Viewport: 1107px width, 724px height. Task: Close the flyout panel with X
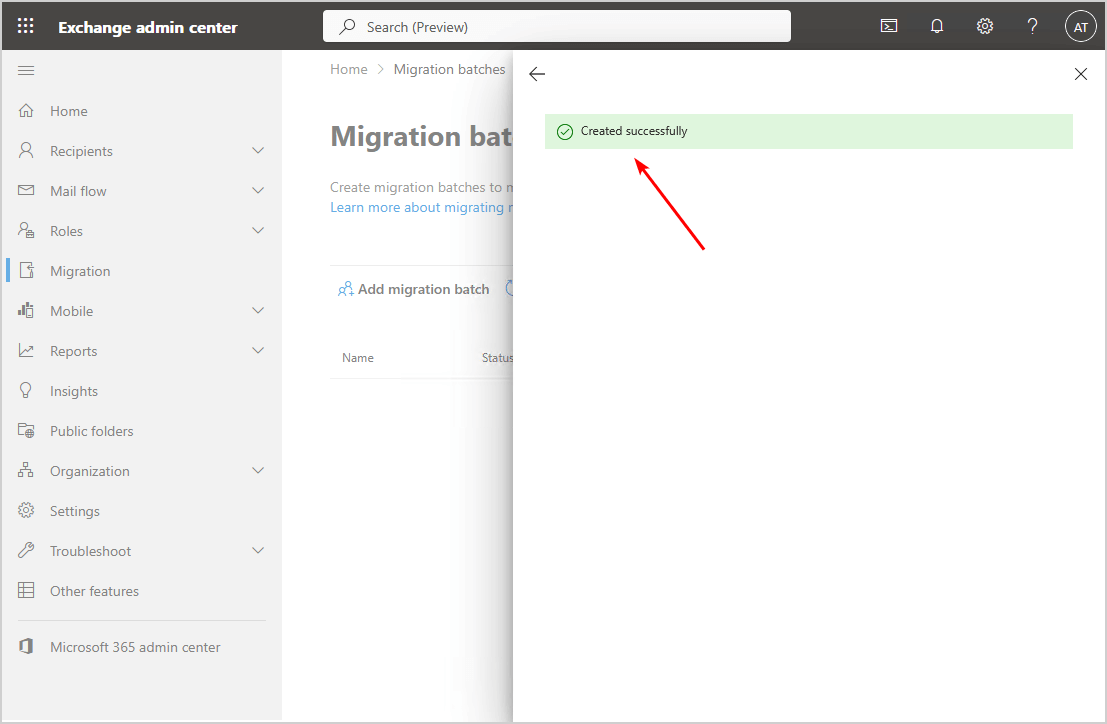pos(1080,74)
